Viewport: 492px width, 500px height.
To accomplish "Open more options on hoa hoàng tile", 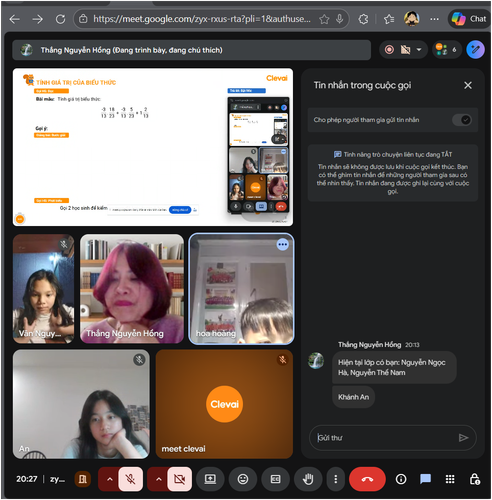I will [282, 245].
